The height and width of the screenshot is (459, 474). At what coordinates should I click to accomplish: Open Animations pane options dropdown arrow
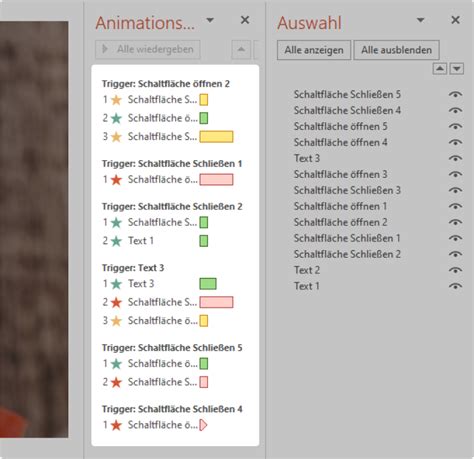click(x=210, y=20)
